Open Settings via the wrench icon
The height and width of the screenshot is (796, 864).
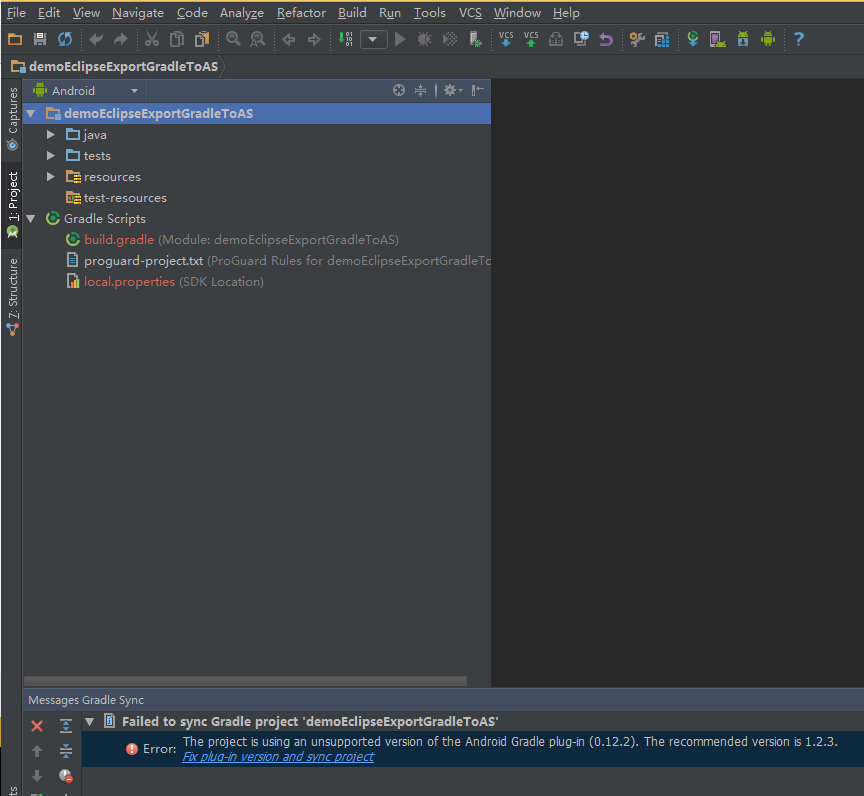click(x=637, y=39)
